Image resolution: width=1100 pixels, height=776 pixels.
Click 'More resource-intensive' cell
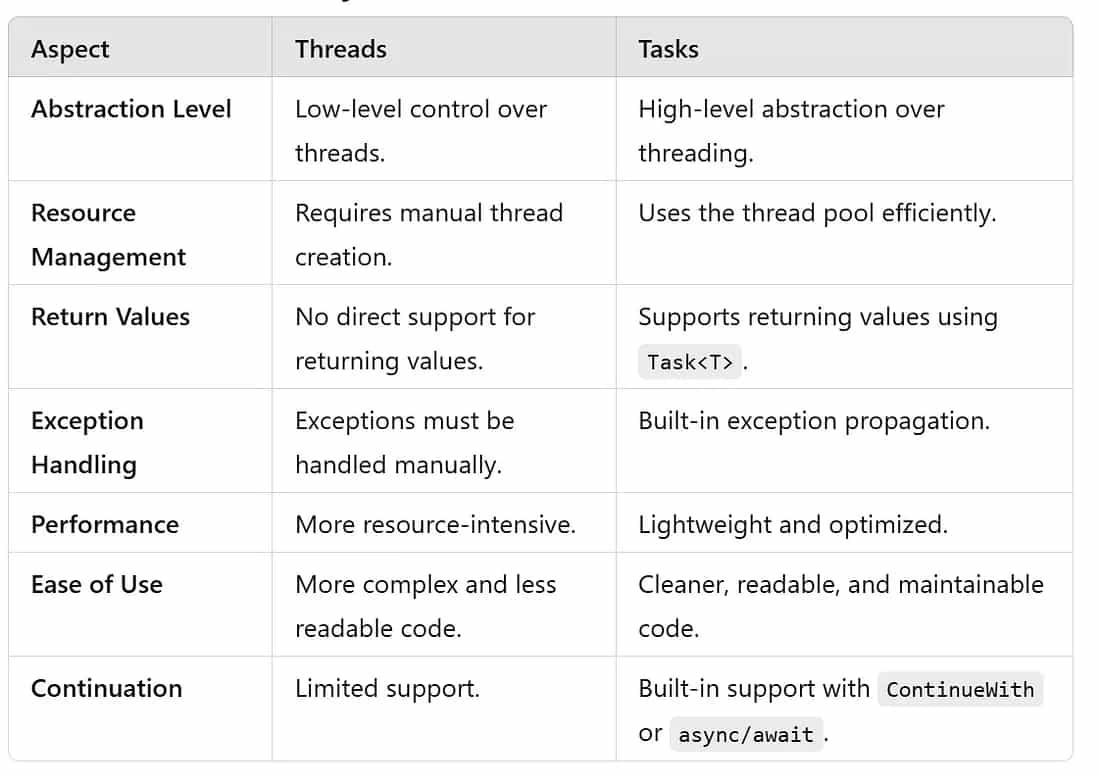coord(435,524)
